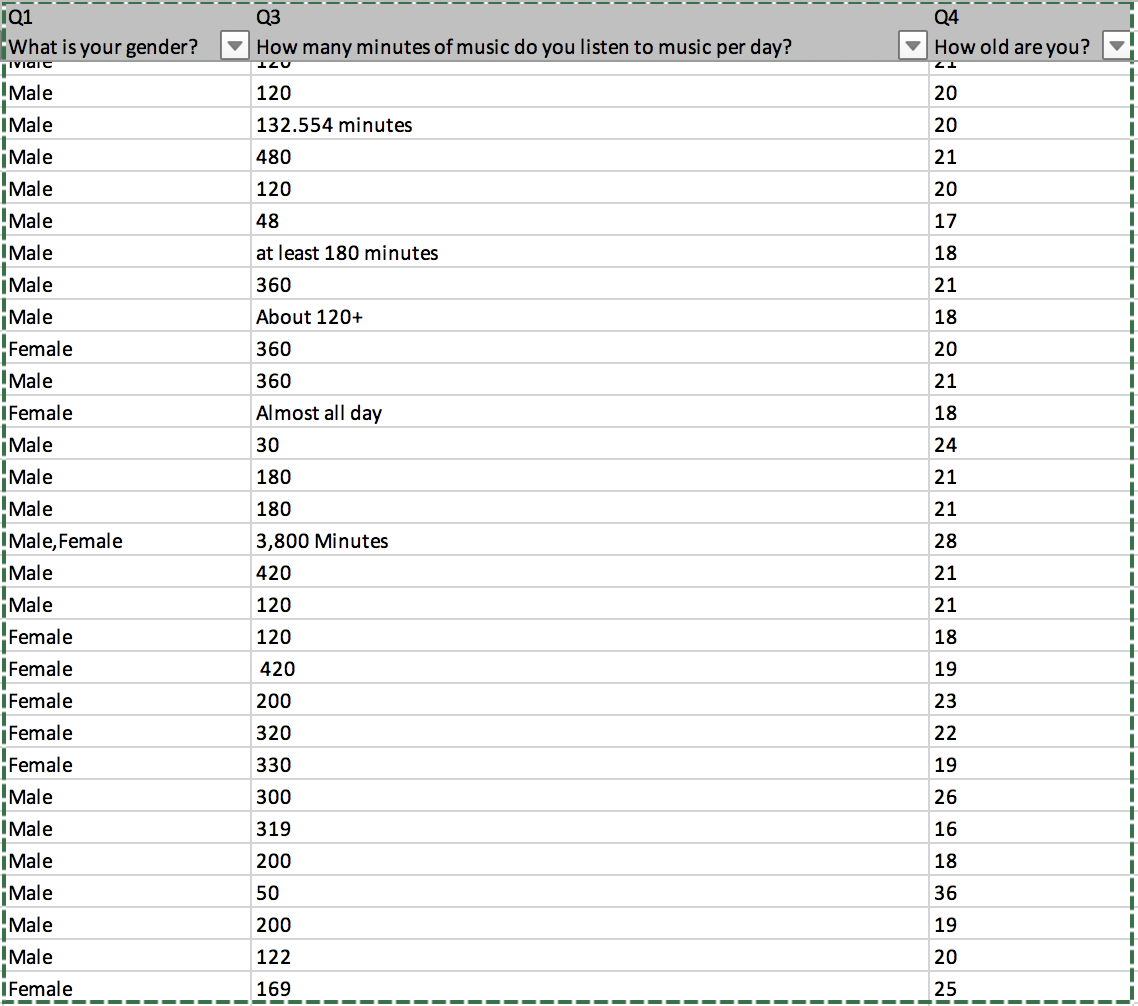Screen dimensions: 1138x1006
Task: Select the minutes cell showing 169
Action: click(x=590, y=988)
